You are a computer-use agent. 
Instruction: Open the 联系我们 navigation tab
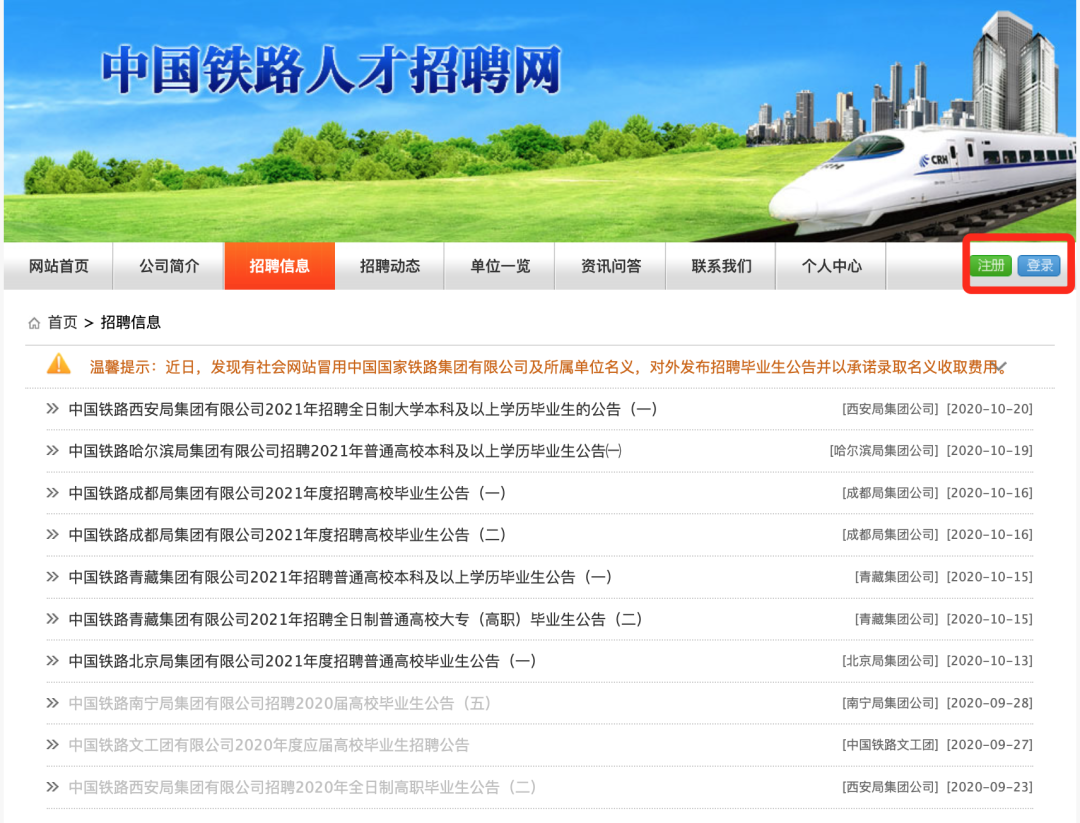point(721,266)
